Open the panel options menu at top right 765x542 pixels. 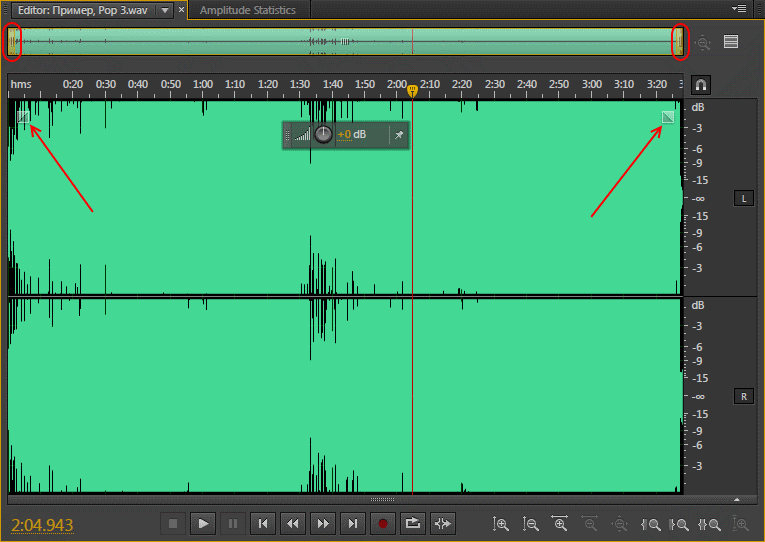(x=740, y=9)
